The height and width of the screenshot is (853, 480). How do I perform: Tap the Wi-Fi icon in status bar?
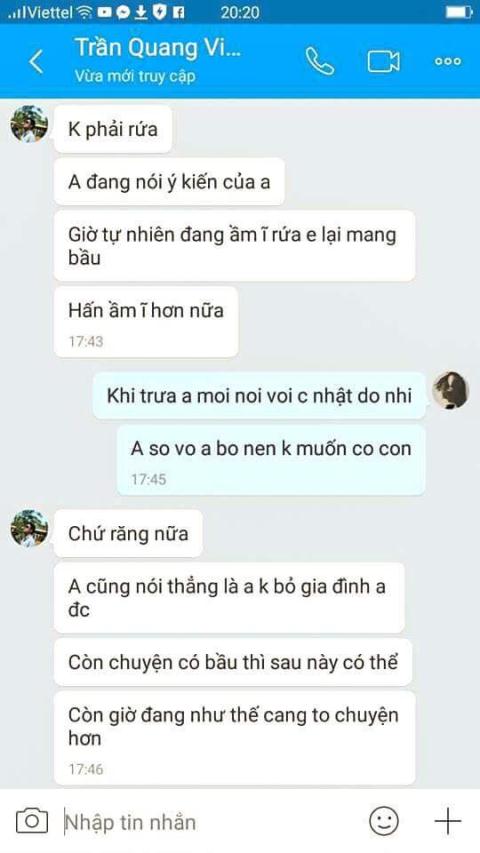click(84, 13)
